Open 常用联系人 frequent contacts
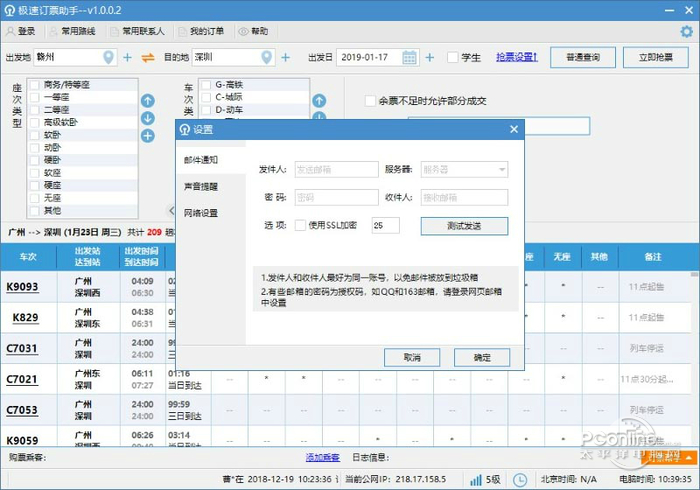This screenshot has width=700, height=490. pos(138,31)
